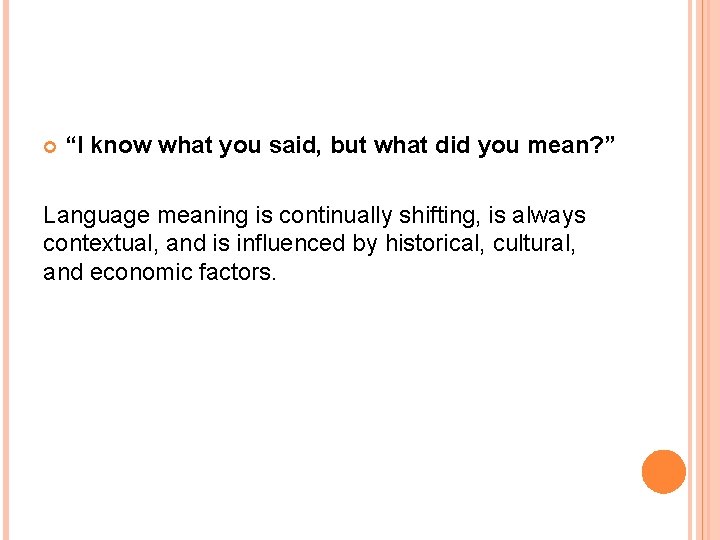Click the word "cultural," ending the second line
Image resolution: width=720 pixels, height=540 pixels.
click(x=534, y=243)
